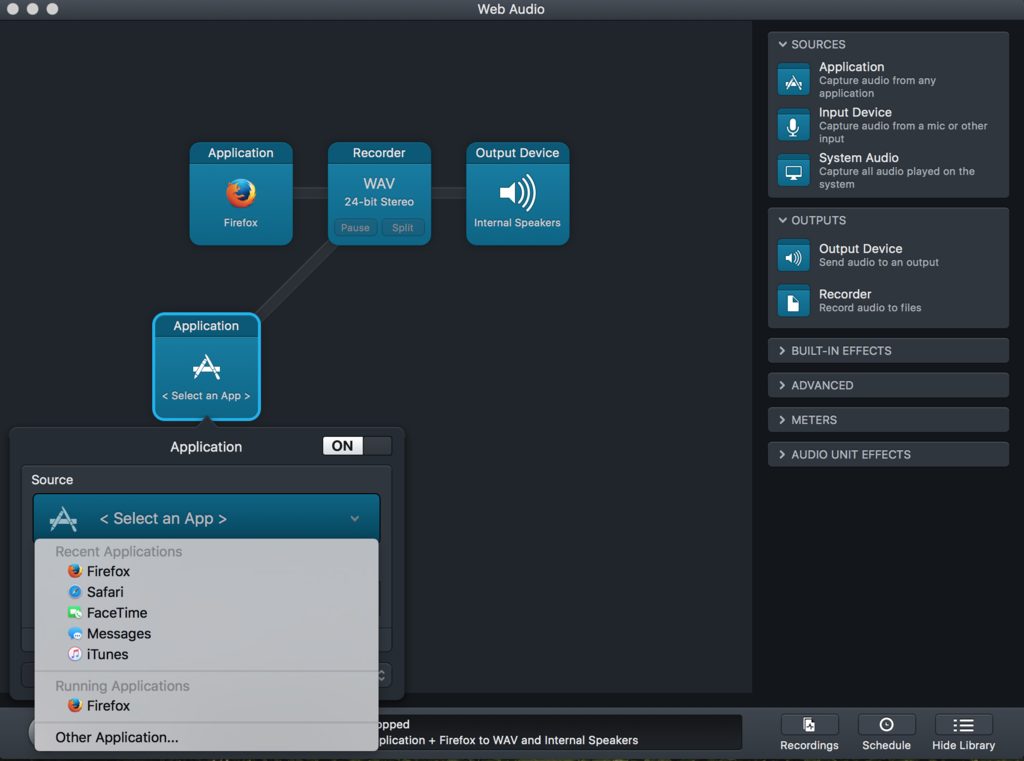1024x761 pixels.
Task: Click WAV 24-bit Stereo format text
Action: 379,192
